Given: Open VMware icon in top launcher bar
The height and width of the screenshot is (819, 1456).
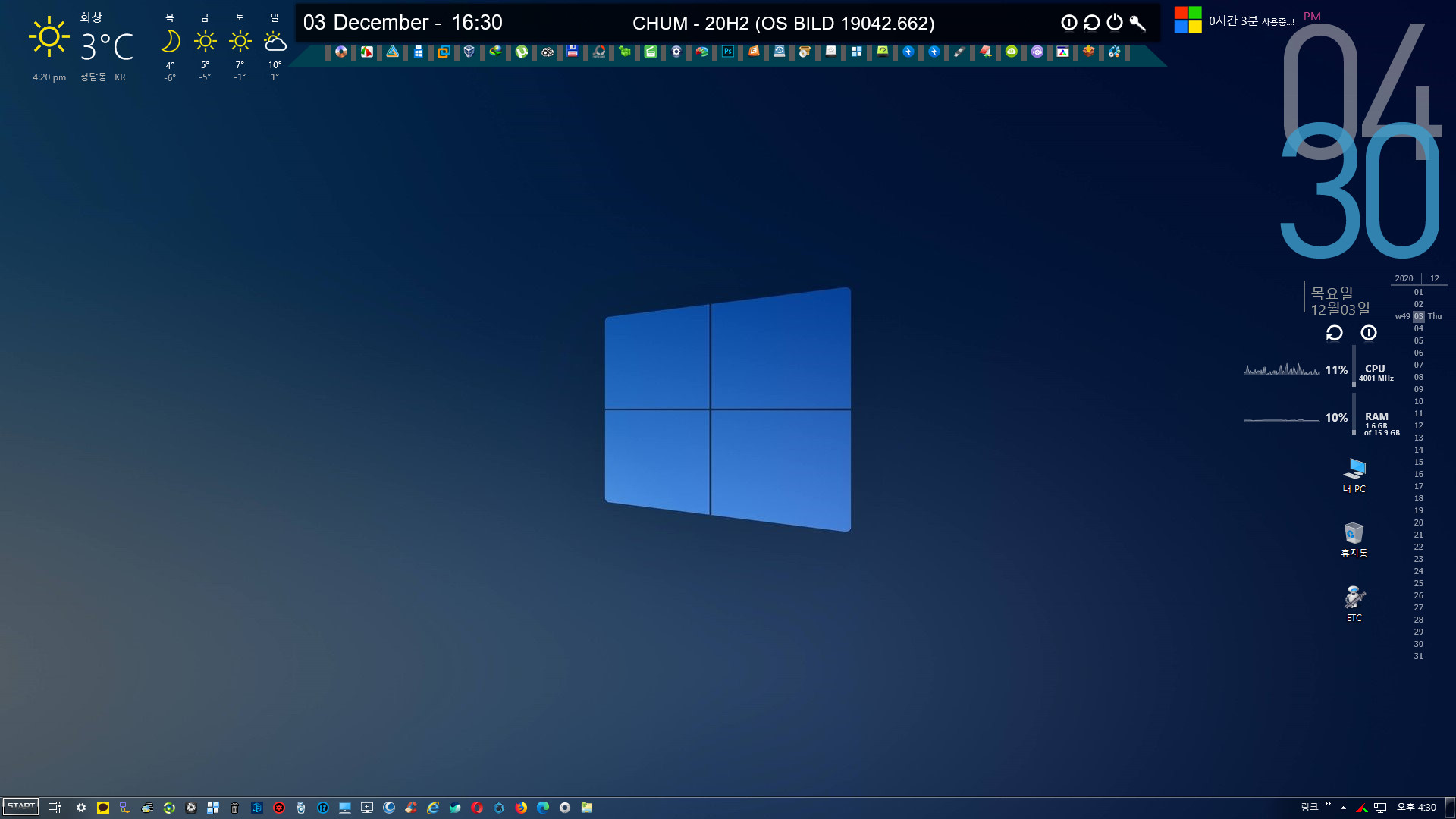Looking at the screenshot, I should (x=444, y=52).
